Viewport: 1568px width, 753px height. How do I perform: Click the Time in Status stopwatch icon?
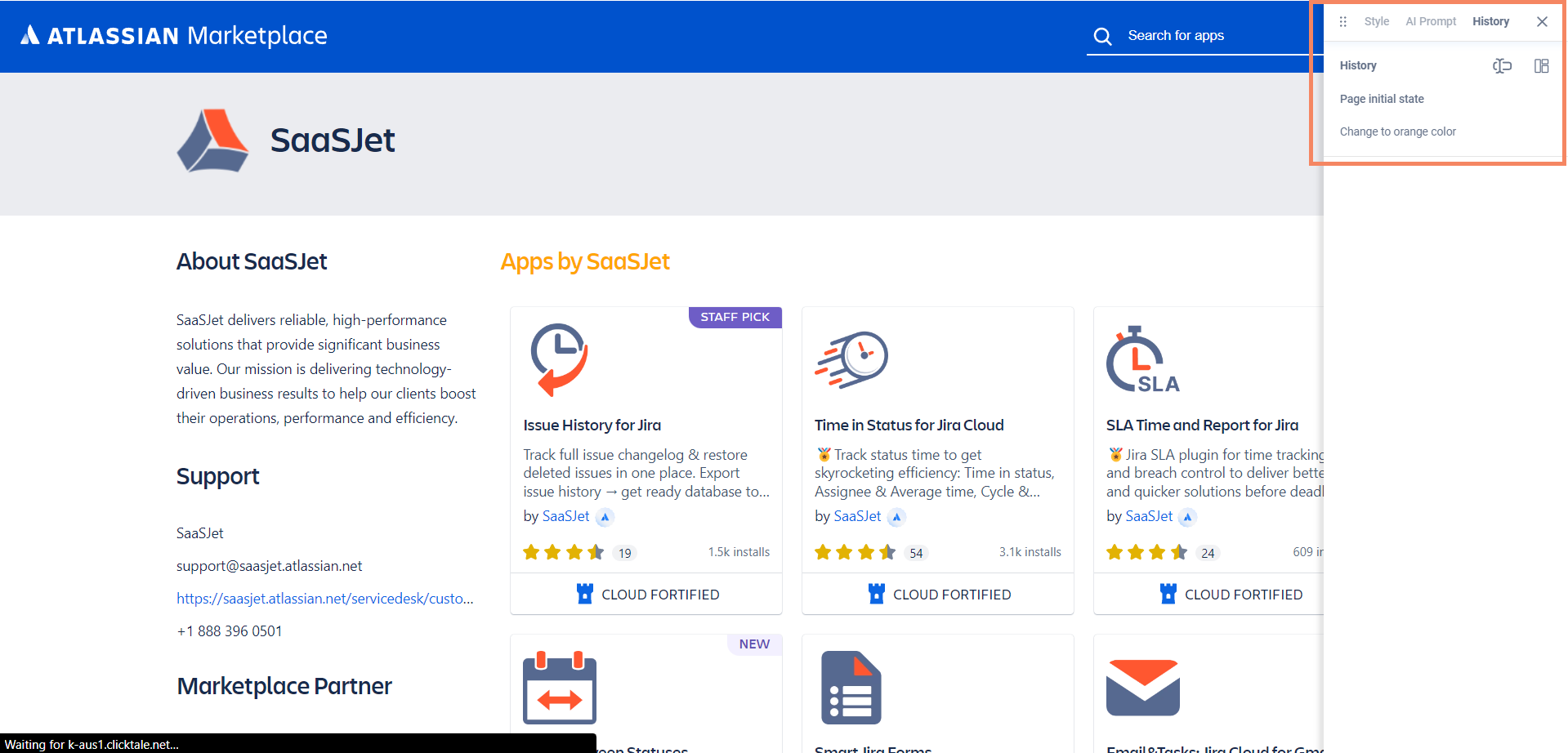point(851,359)
